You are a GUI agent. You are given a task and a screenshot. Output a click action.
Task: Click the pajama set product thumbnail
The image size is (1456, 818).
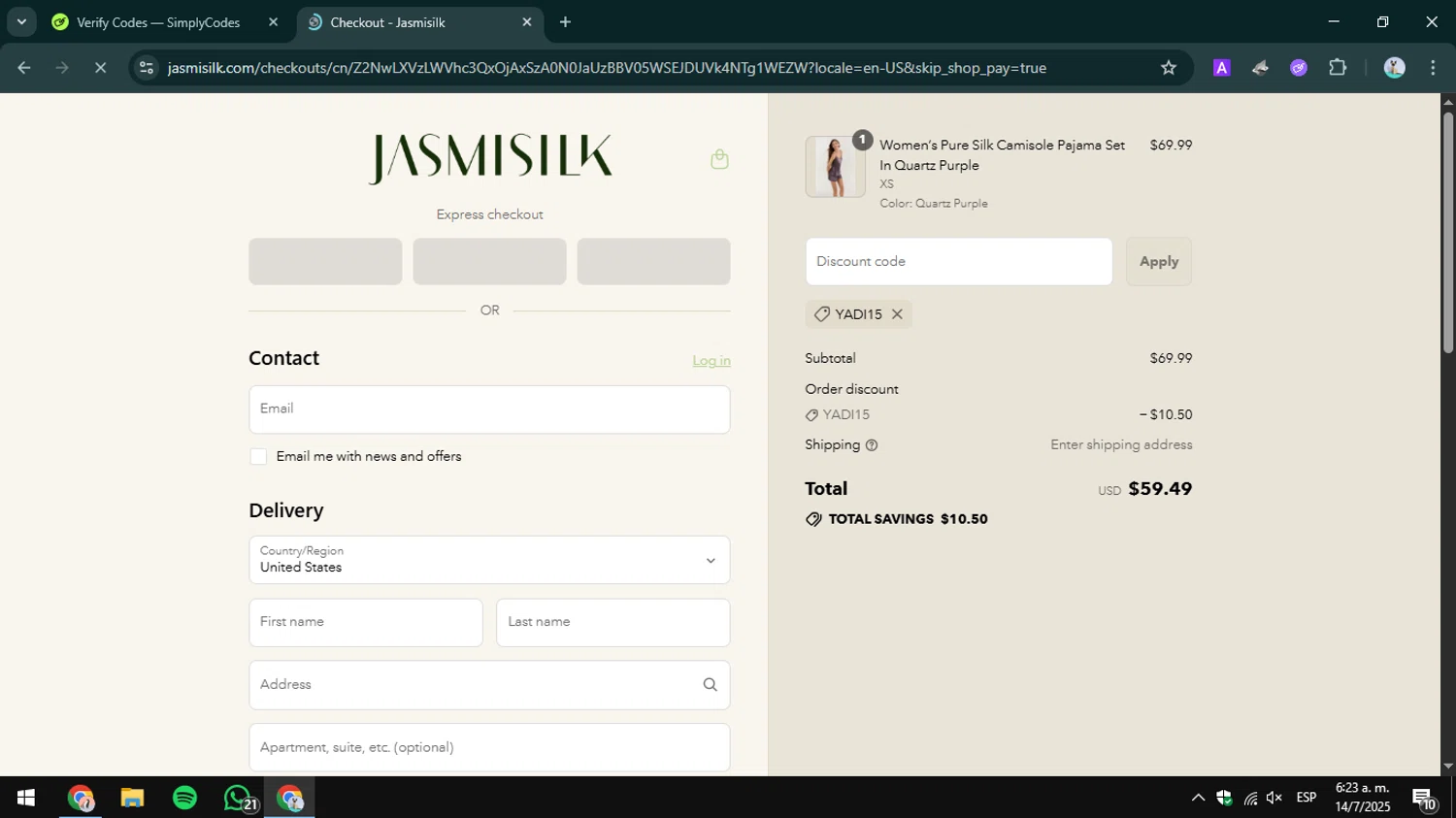pyautogui.click(x=835, y=167)
